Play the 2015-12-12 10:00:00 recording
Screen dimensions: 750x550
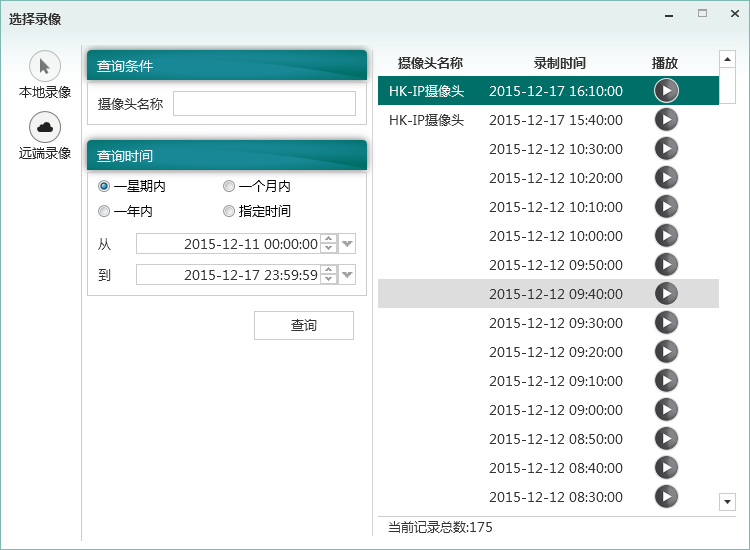666,236
